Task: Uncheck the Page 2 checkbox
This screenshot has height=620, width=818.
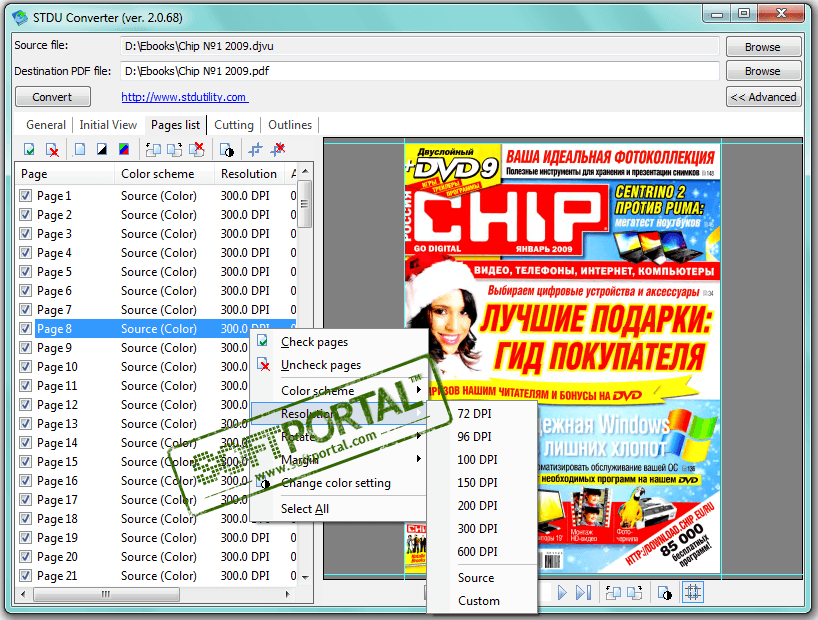Action: [25, 214]
